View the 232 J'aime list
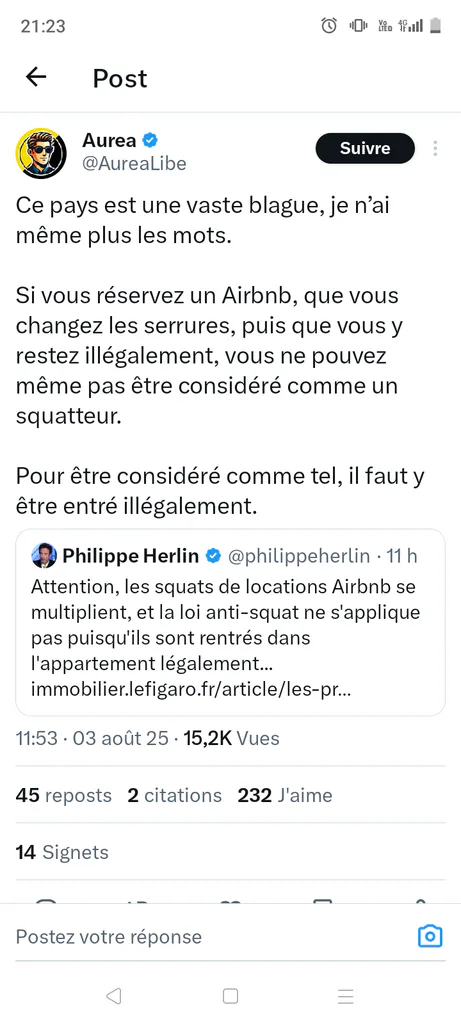The image size is (461, 1024). click(285, 795)
